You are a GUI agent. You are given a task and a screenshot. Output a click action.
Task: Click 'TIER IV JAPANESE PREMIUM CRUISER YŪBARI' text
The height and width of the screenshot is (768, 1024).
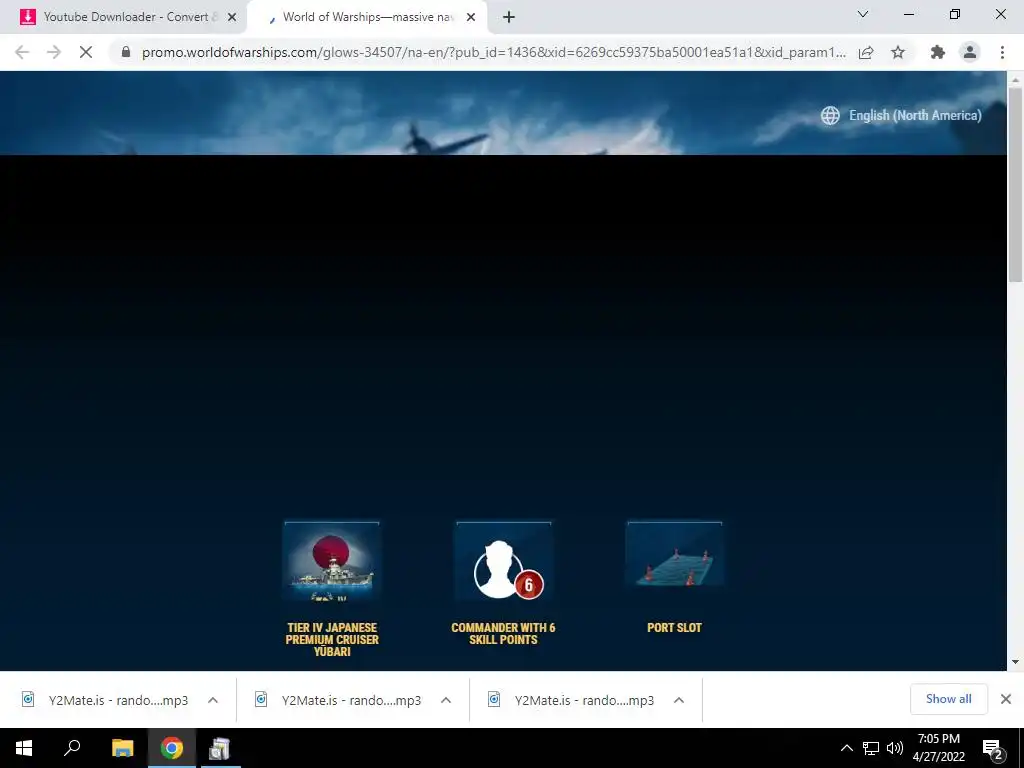tap(332, 639)
